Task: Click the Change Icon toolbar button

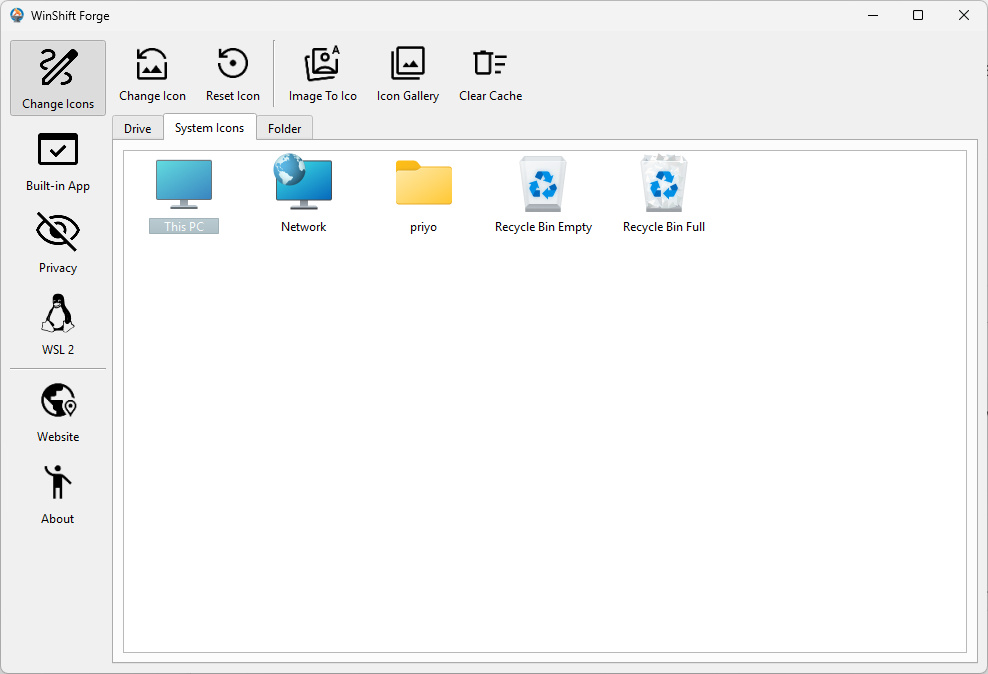Action: coord(152,75)
